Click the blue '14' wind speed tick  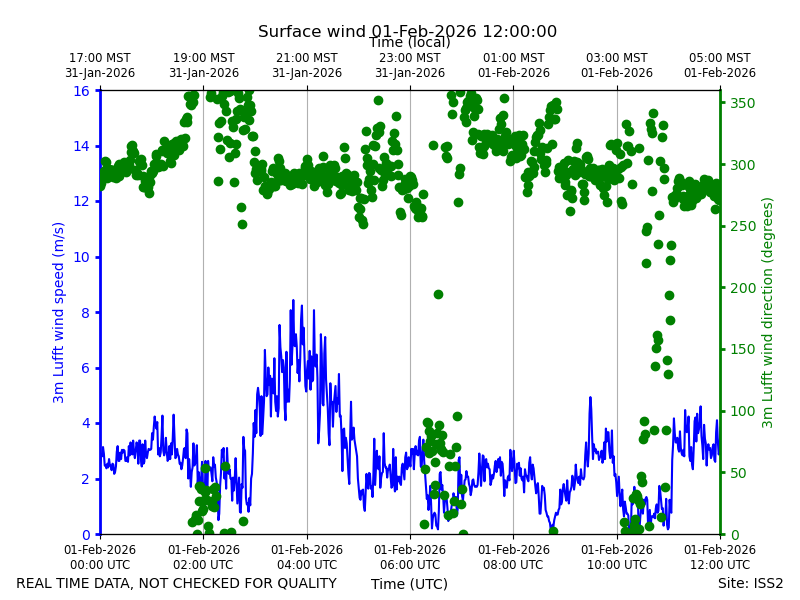(x=81, y=146)
